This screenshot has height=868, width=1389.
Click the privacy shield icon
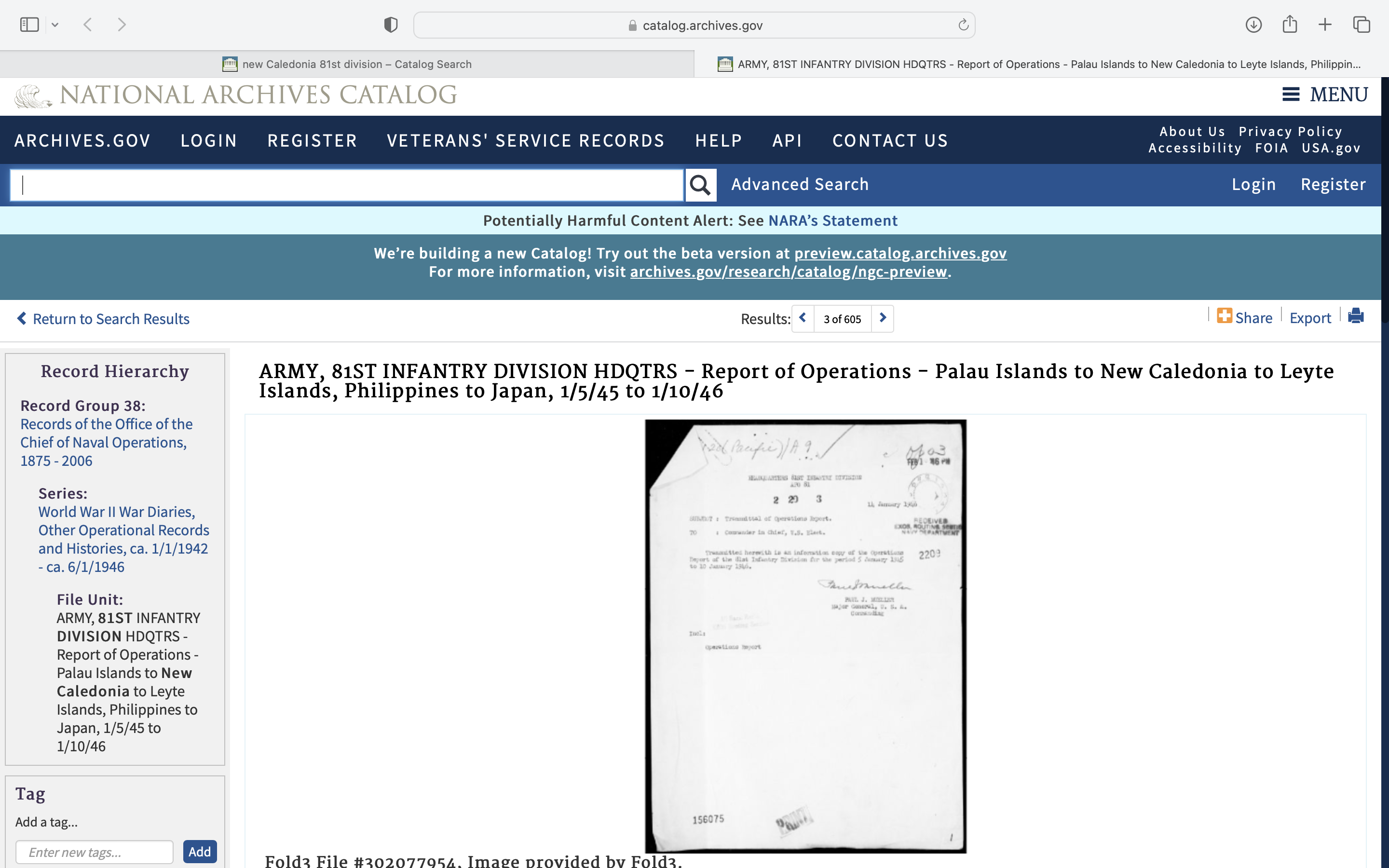pyautogui.click(x=391, y=25)
